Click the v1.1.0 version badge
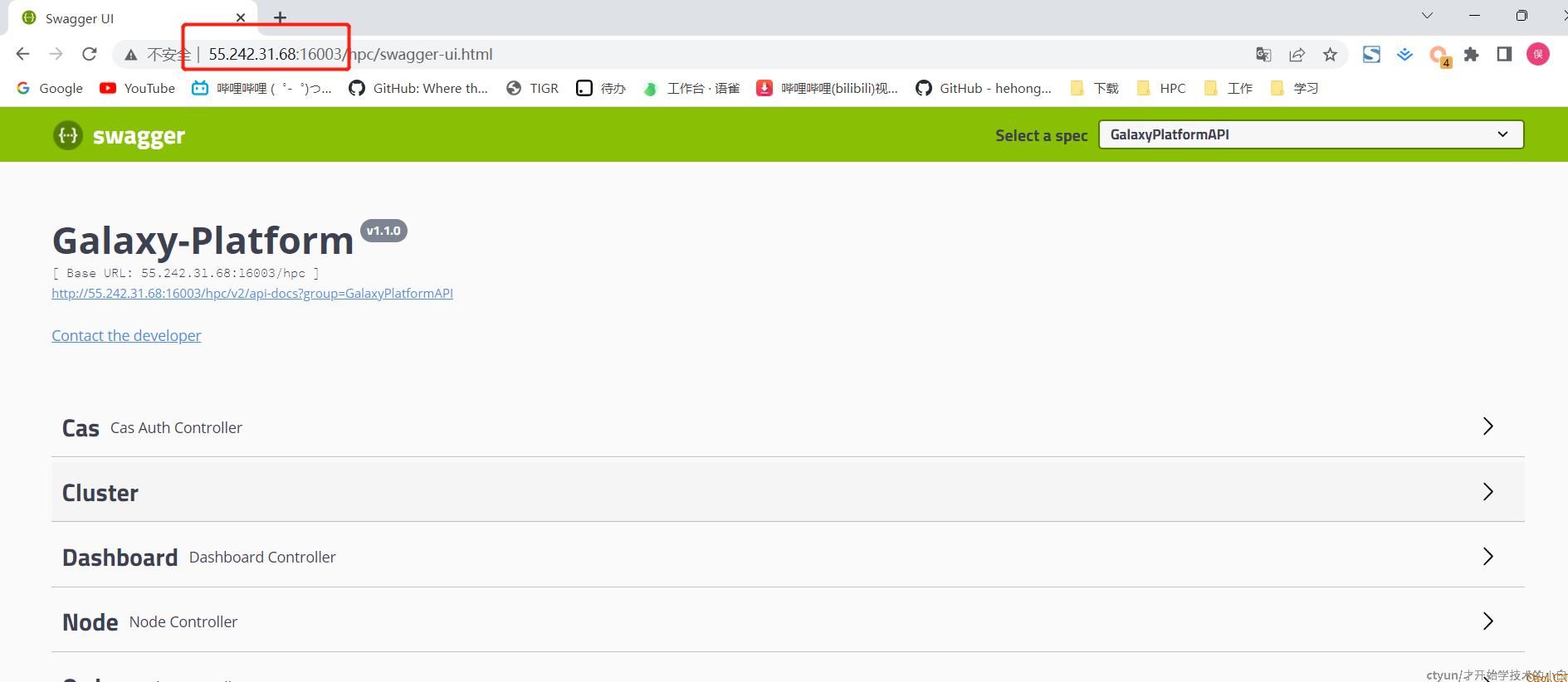Viewport: 1568px width, 682px height. click(x=383, y=231)
